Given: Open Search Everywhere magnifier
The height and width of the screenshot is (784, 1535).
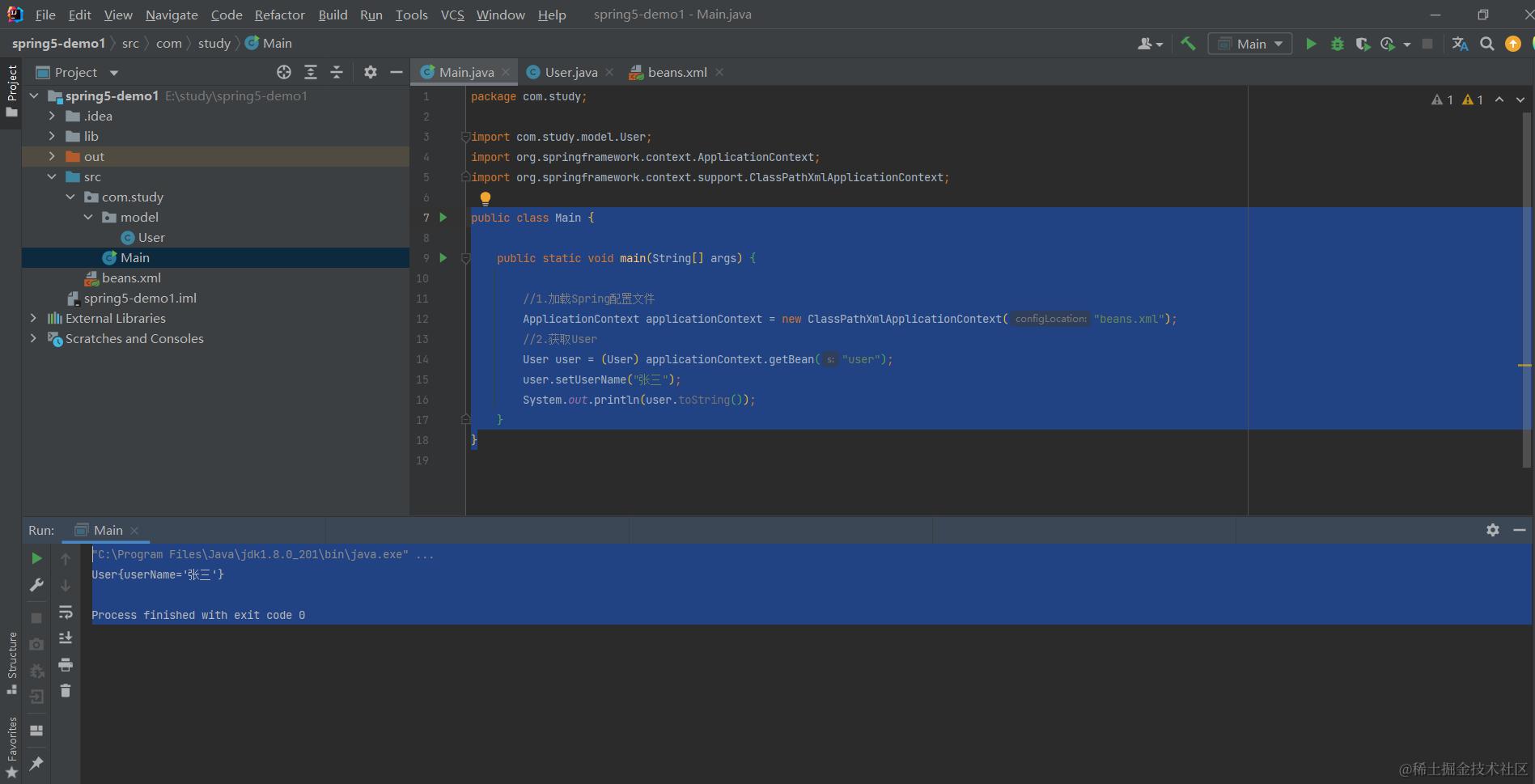Looking at the screenshot, I should pyautogui.click(x=1487, y=44).
